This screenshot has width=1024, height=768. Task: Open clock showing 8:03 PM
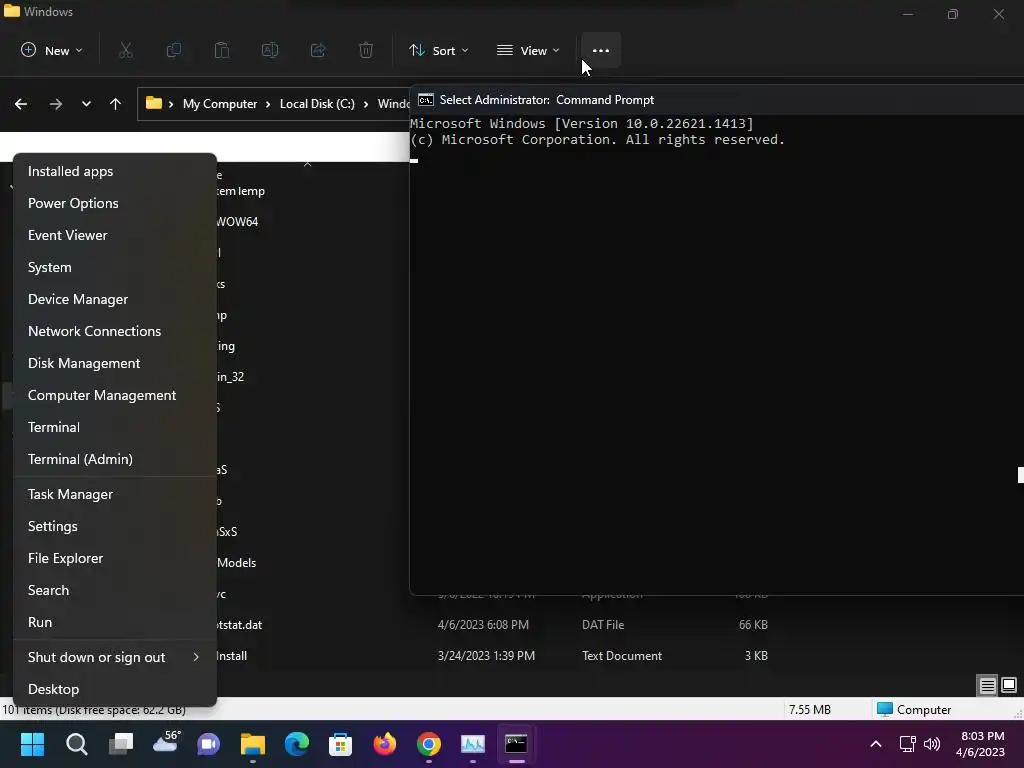(x=981, y=744)
